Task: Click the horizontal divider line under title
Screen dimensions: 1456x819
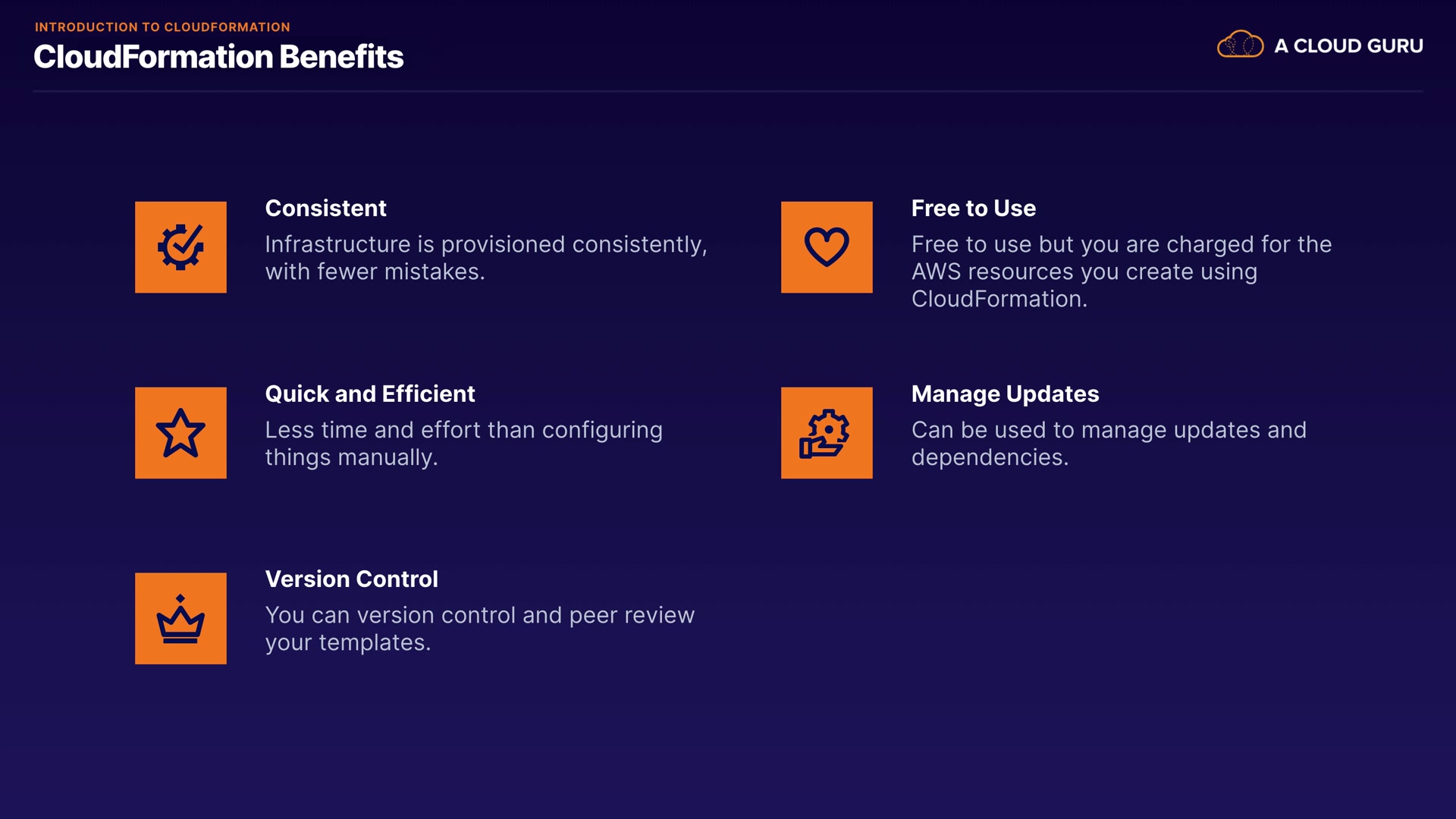Action: (x=728, y=92)
